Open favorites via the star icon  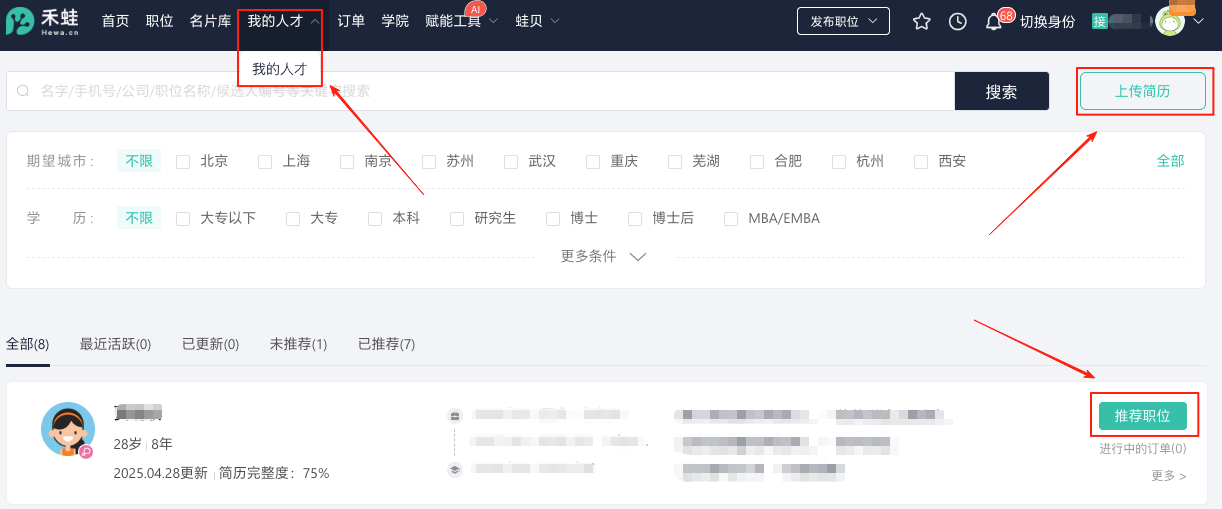coord(921,21)
